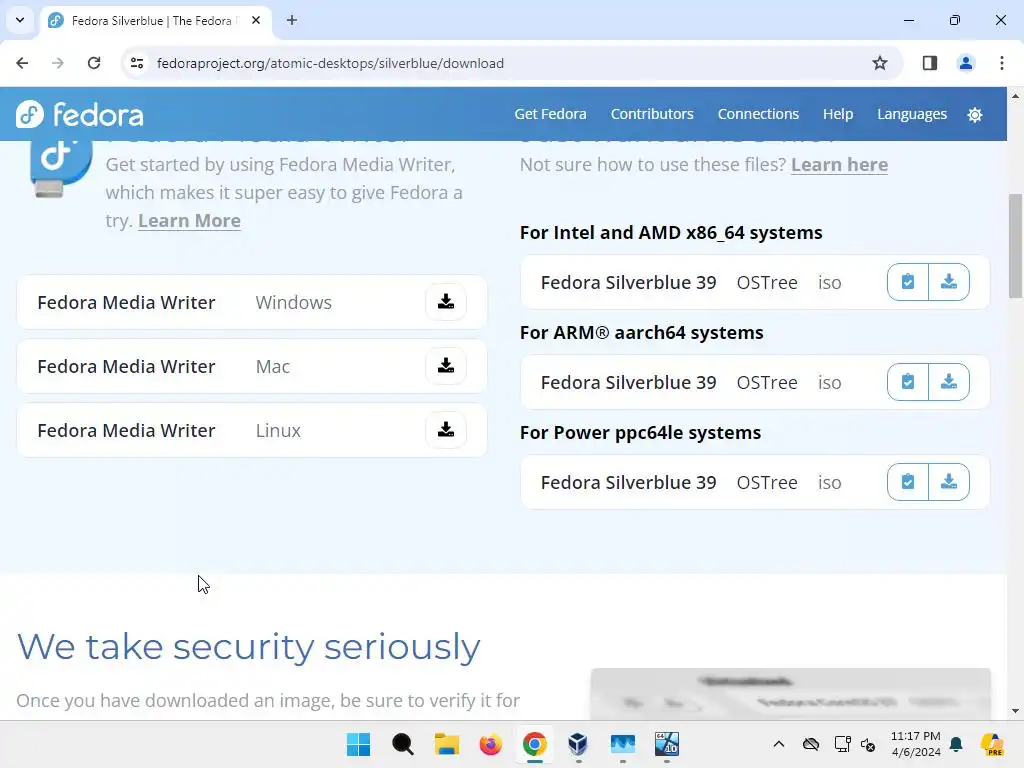Screen dimensions: 1024x768
Task: Click the Fedora logo in the header
Action: [80, 114]
